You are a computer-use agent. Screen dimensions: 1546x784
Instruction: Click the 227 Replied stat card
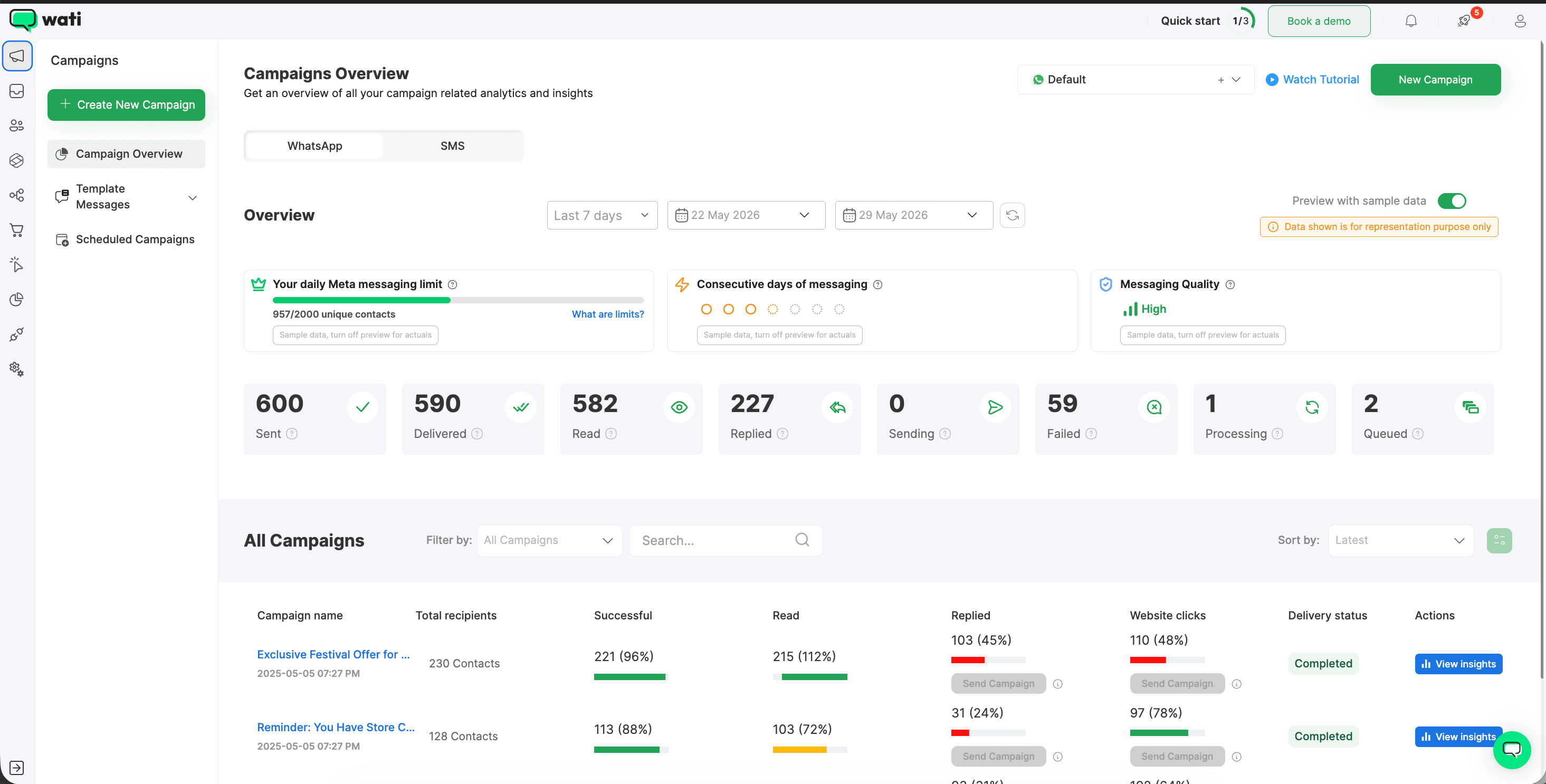click(x=789, y=418)
